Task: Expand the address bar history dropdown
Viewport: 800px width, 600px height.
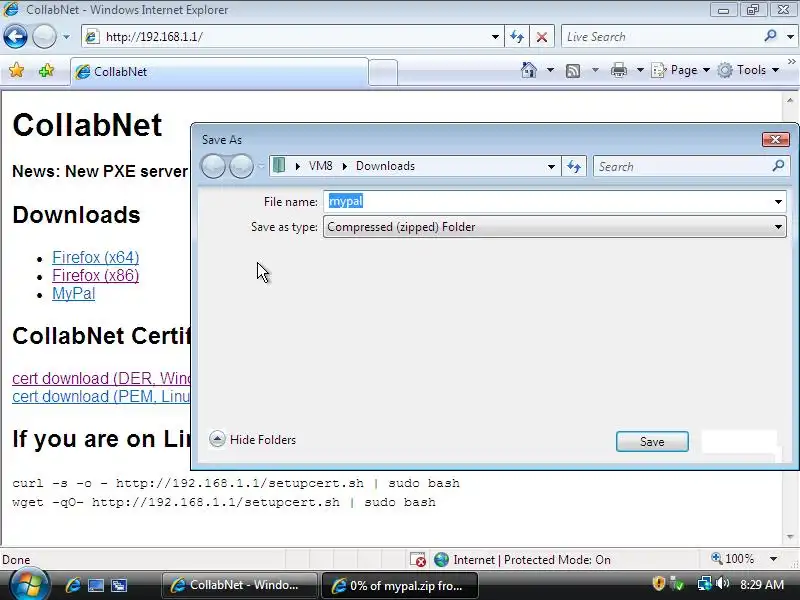Action: pyautogui.click(x=495, y=37)
